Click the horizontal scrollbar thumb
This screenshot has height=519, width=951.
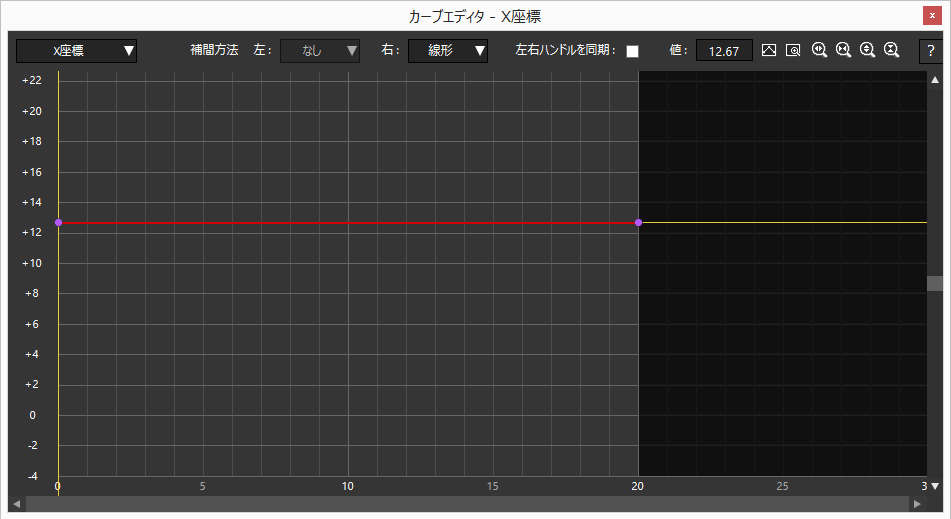(467, 504)
